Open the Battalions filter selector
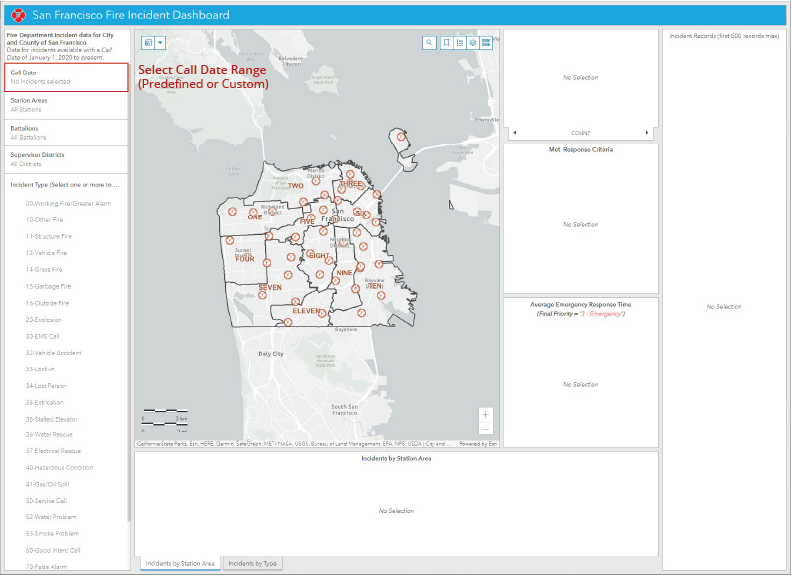The width and height of the screenshot is (792, 576). tap(66, 133)
